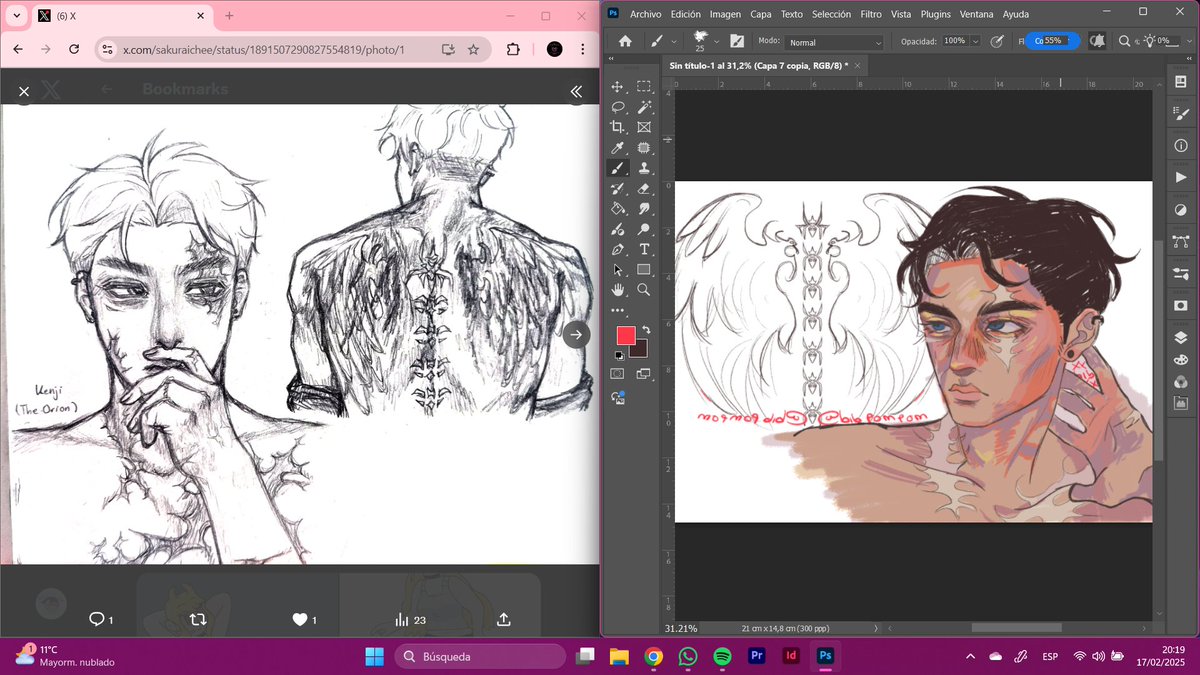
Task: Toggle Quick Mask mode
Action: tap(618, 374)
